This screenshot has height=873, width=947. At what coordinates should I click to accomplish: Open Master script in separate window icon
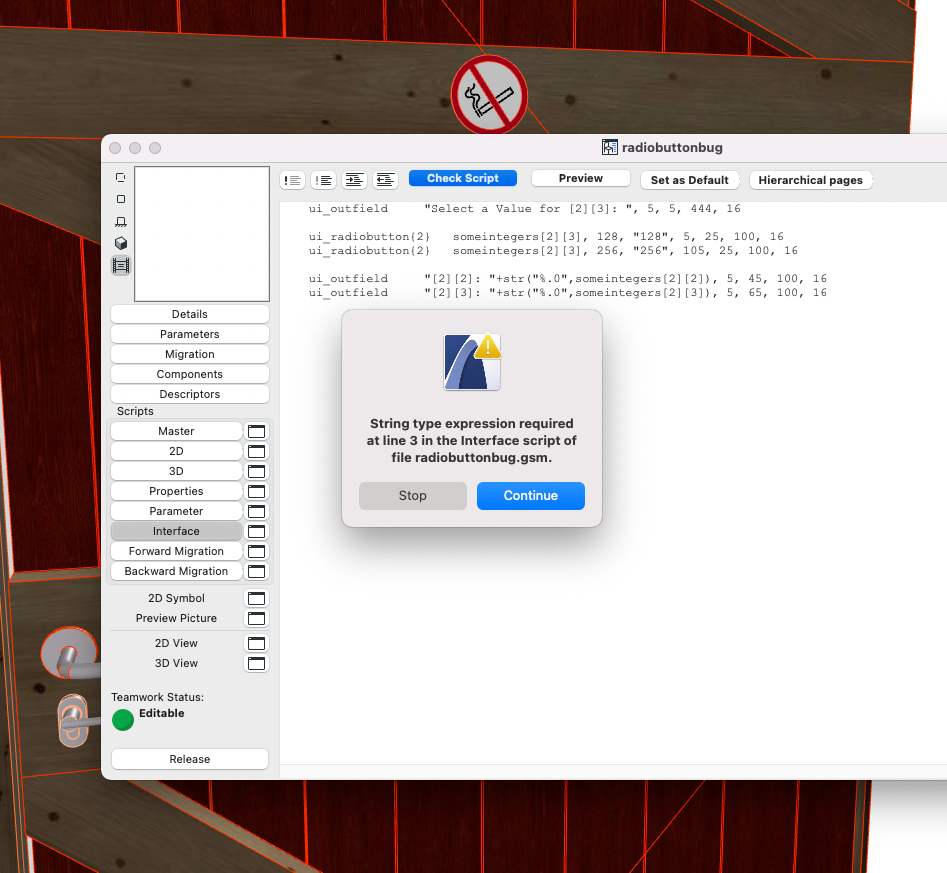coord(257,431)
